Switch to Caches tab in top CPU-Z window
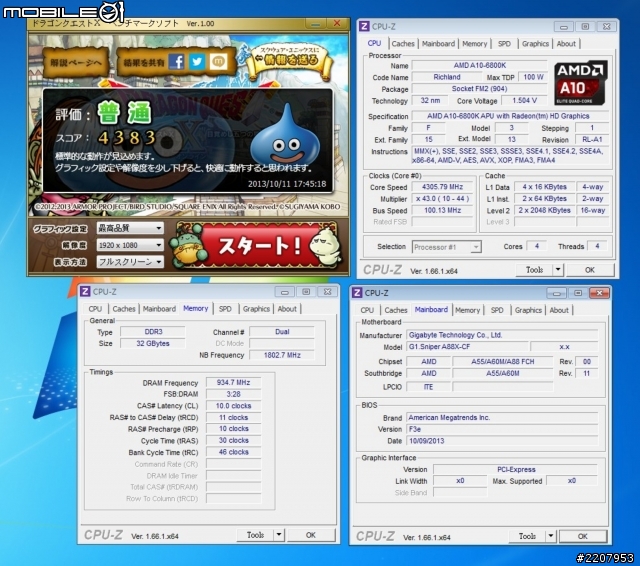Image resolution: width=640 pixels, height=566 pixels. [x=403, y=44]
